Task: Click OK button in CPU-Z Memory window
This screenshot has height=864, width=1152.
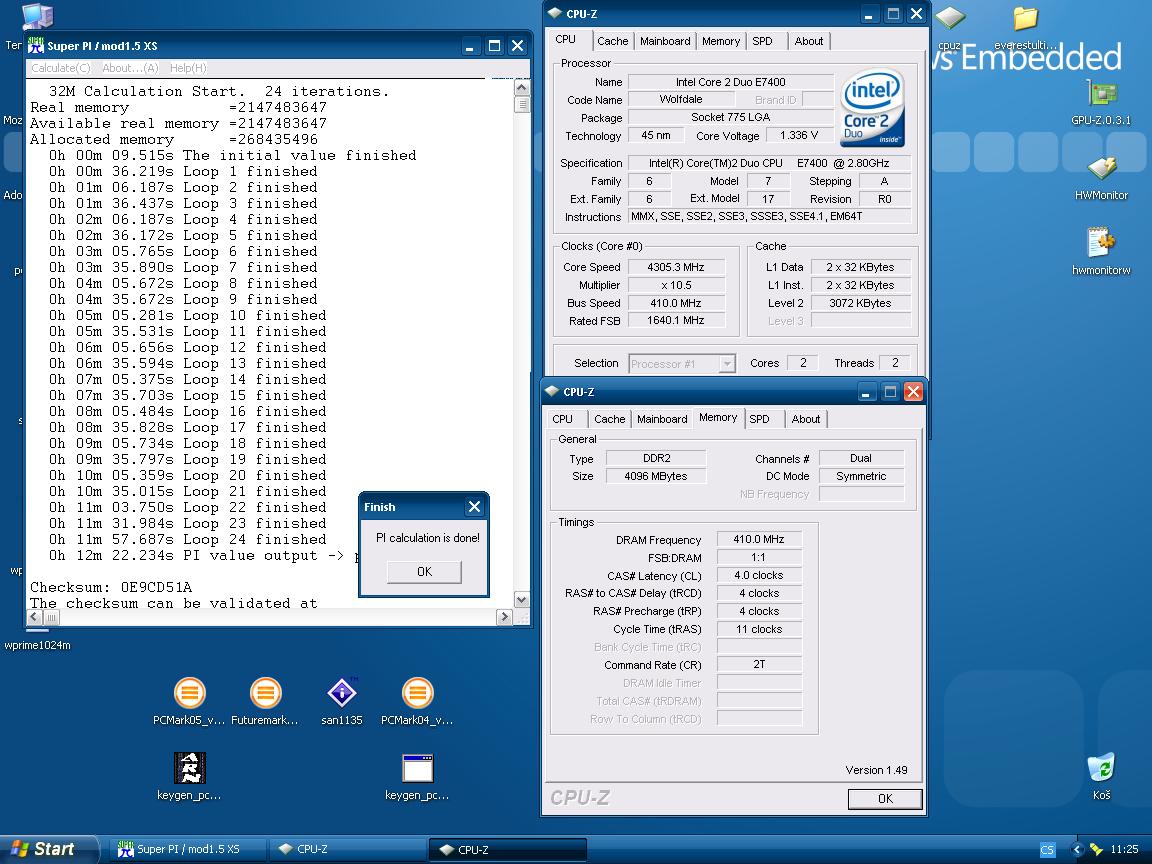Action: click(885, 799)
